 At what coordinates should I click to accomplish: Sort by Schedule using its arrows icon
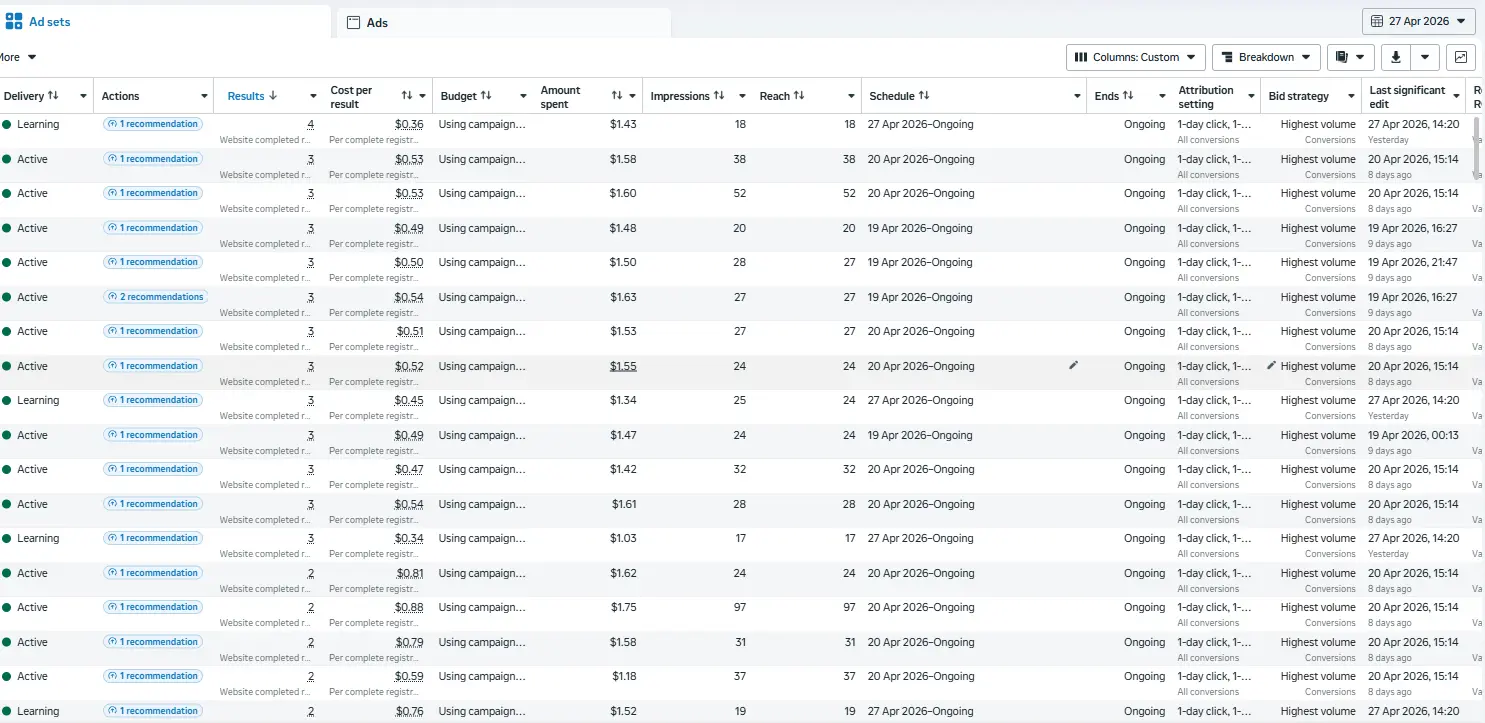pyautogui.click(x=924, y=96)
